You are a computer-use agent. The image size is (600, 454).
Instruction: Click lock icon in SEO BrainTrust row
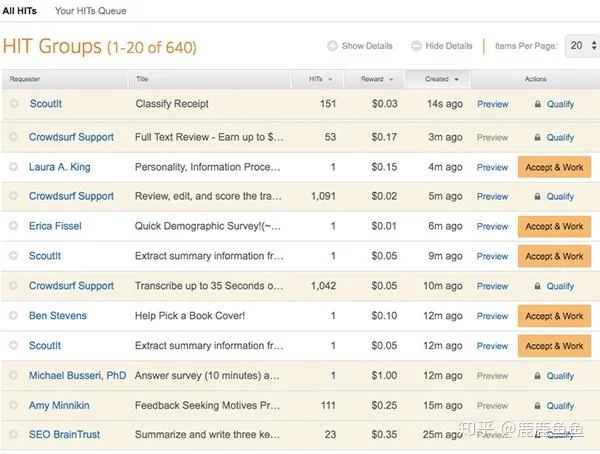(x=538, y=436)
